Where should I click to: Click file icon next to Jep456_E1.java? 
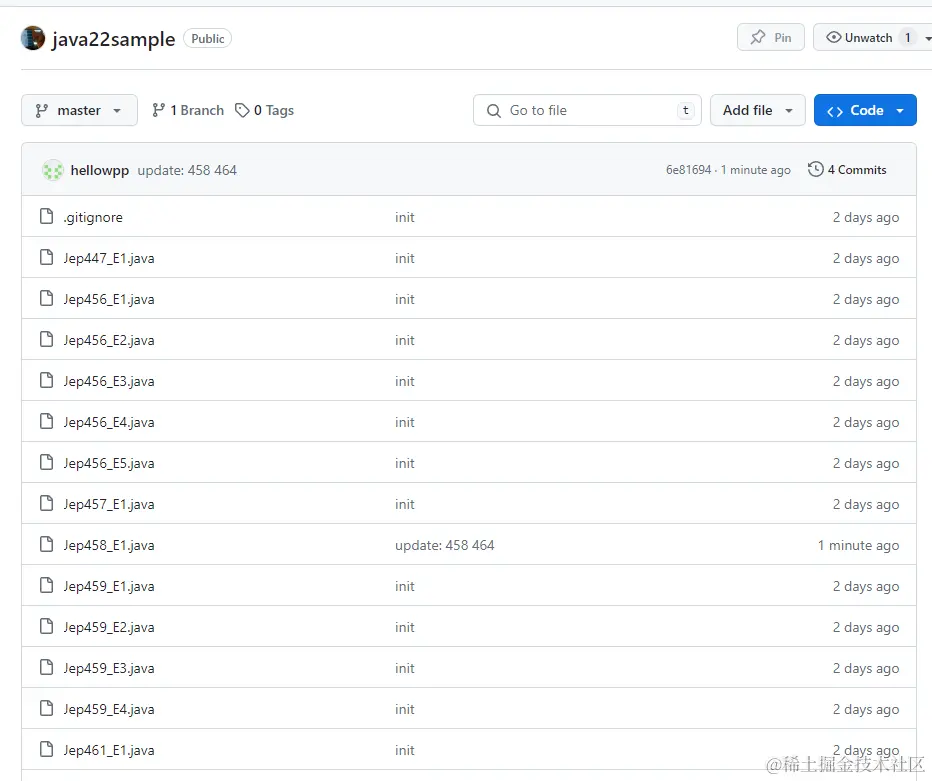[x=46, y=298]
